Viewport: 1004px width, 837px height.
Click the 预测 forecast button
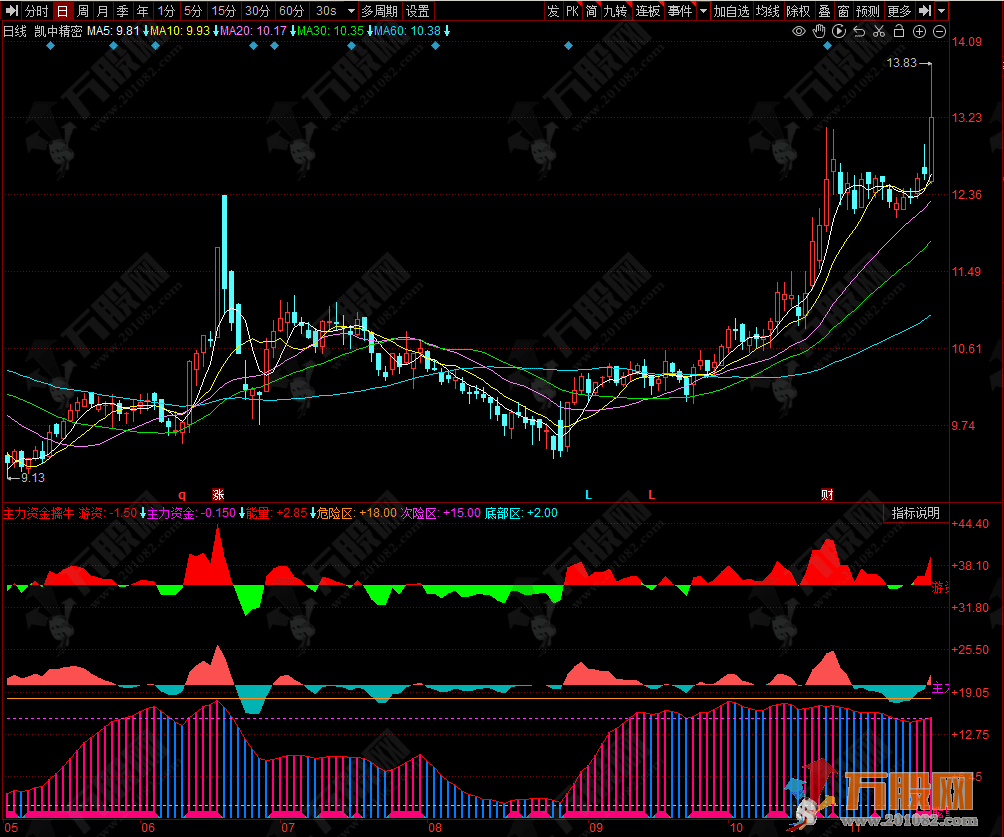[868, 11]
